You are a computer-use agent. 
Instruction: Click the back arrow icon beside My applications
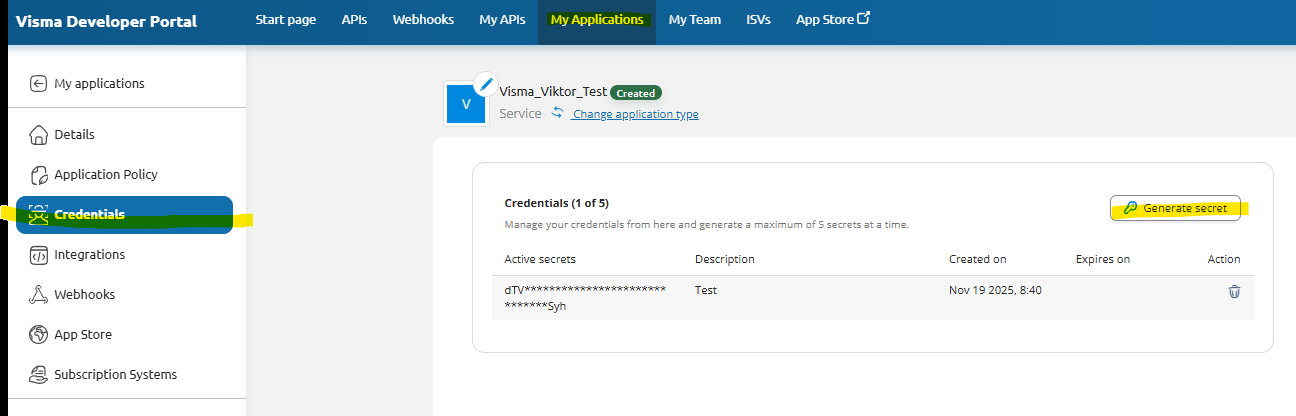pos(38,84)
